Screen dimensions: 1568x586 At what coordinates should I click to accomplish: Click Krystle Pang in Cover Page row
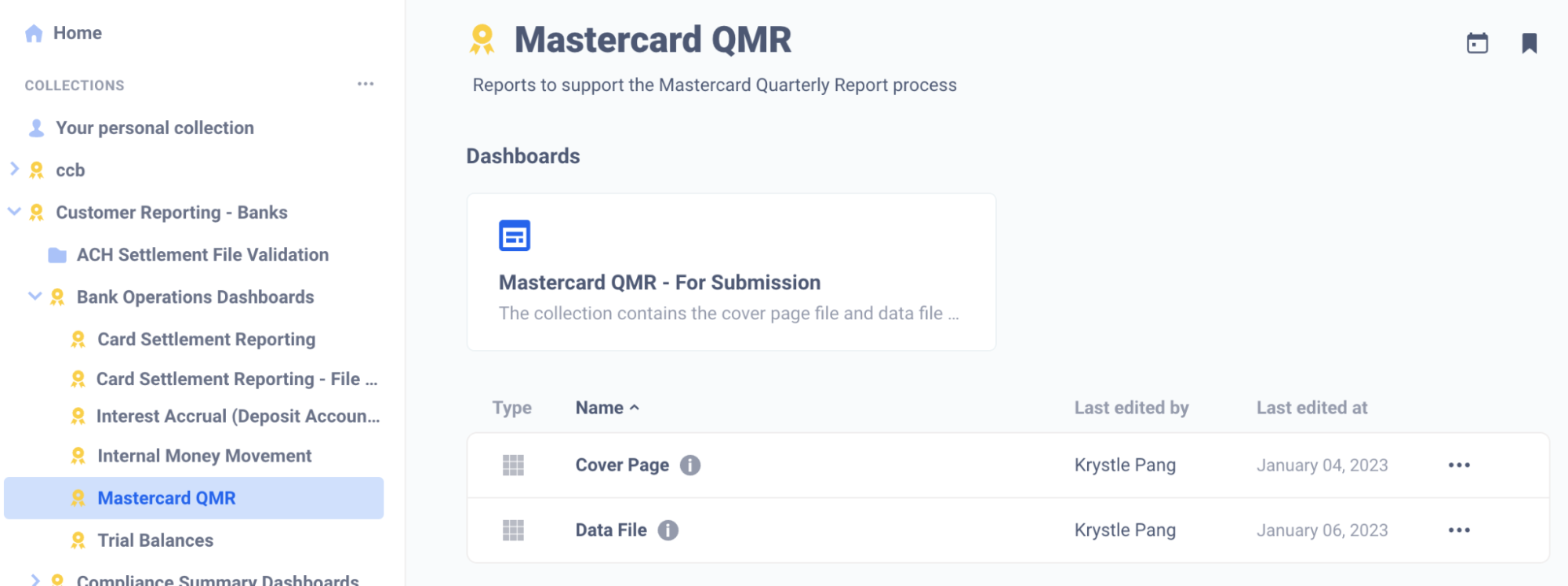click(1125, 465)
